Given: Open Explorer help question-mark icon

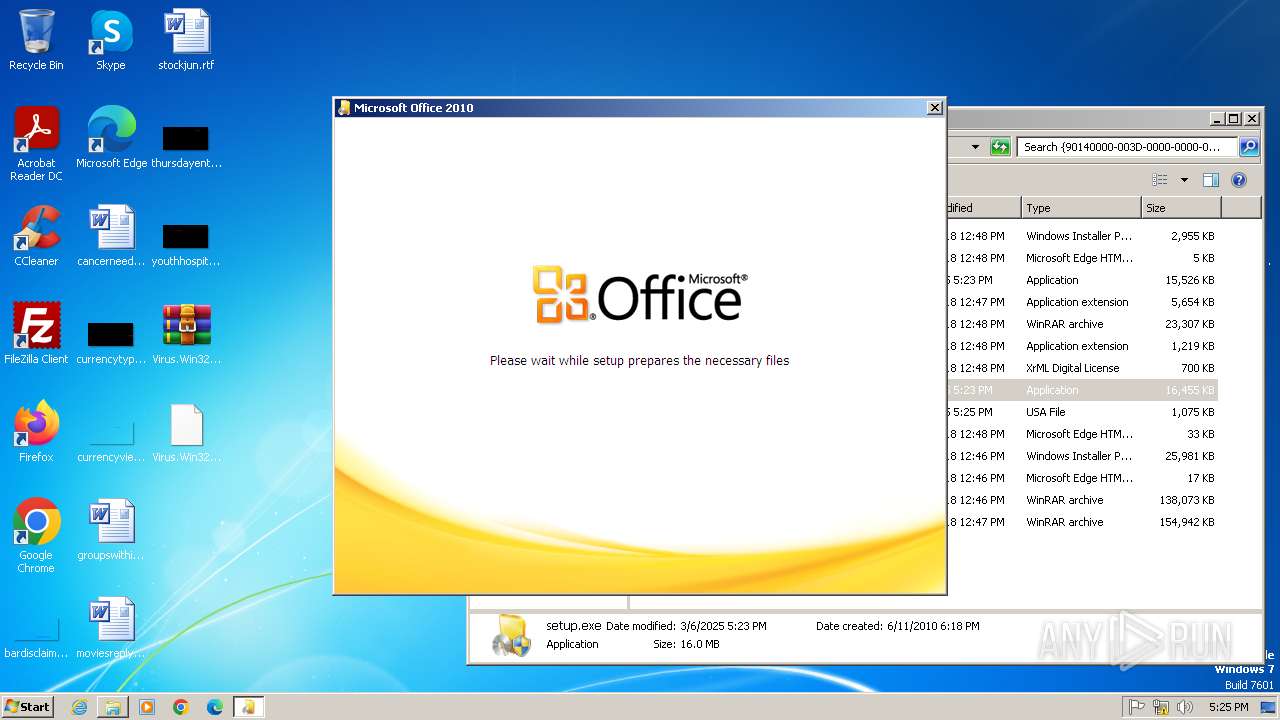Looking at the screenshot, I should point(1239,180).
